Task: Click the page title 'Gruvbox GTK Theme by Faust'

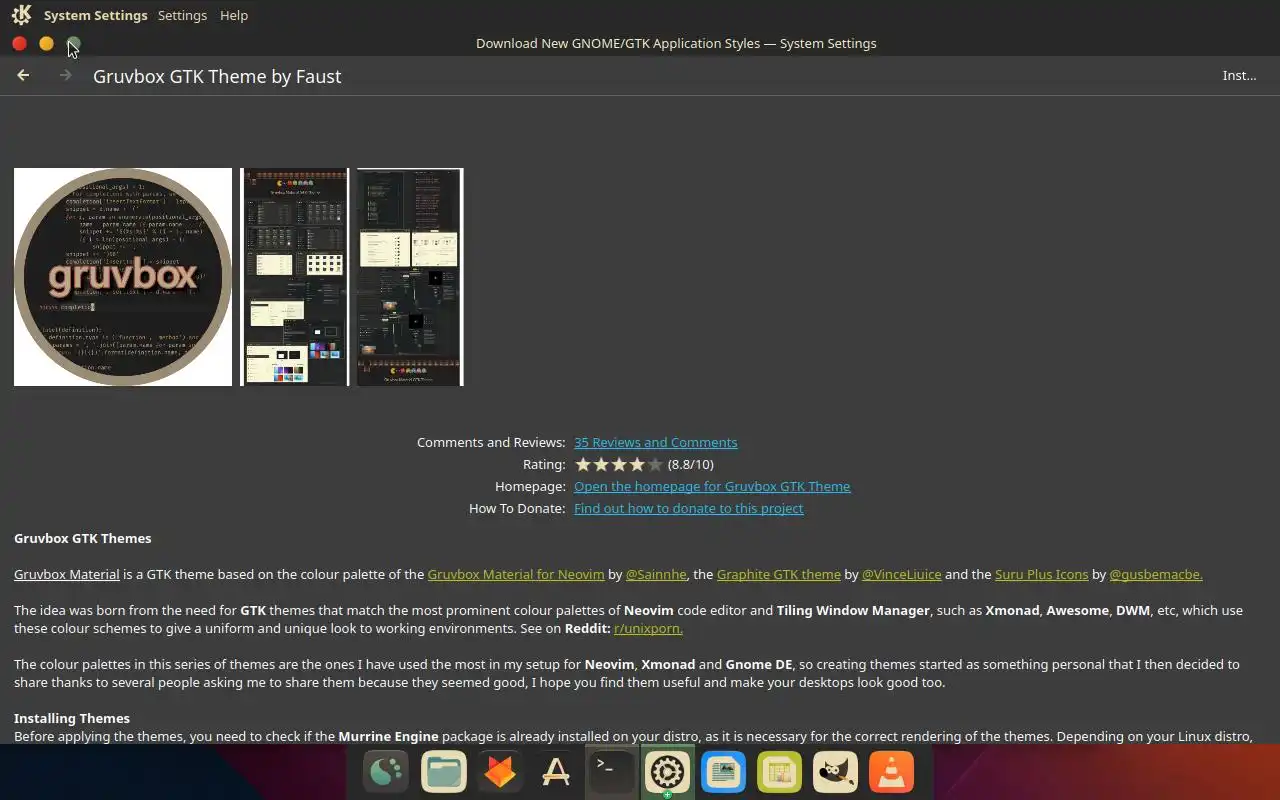Action: (x=217, y=76)
